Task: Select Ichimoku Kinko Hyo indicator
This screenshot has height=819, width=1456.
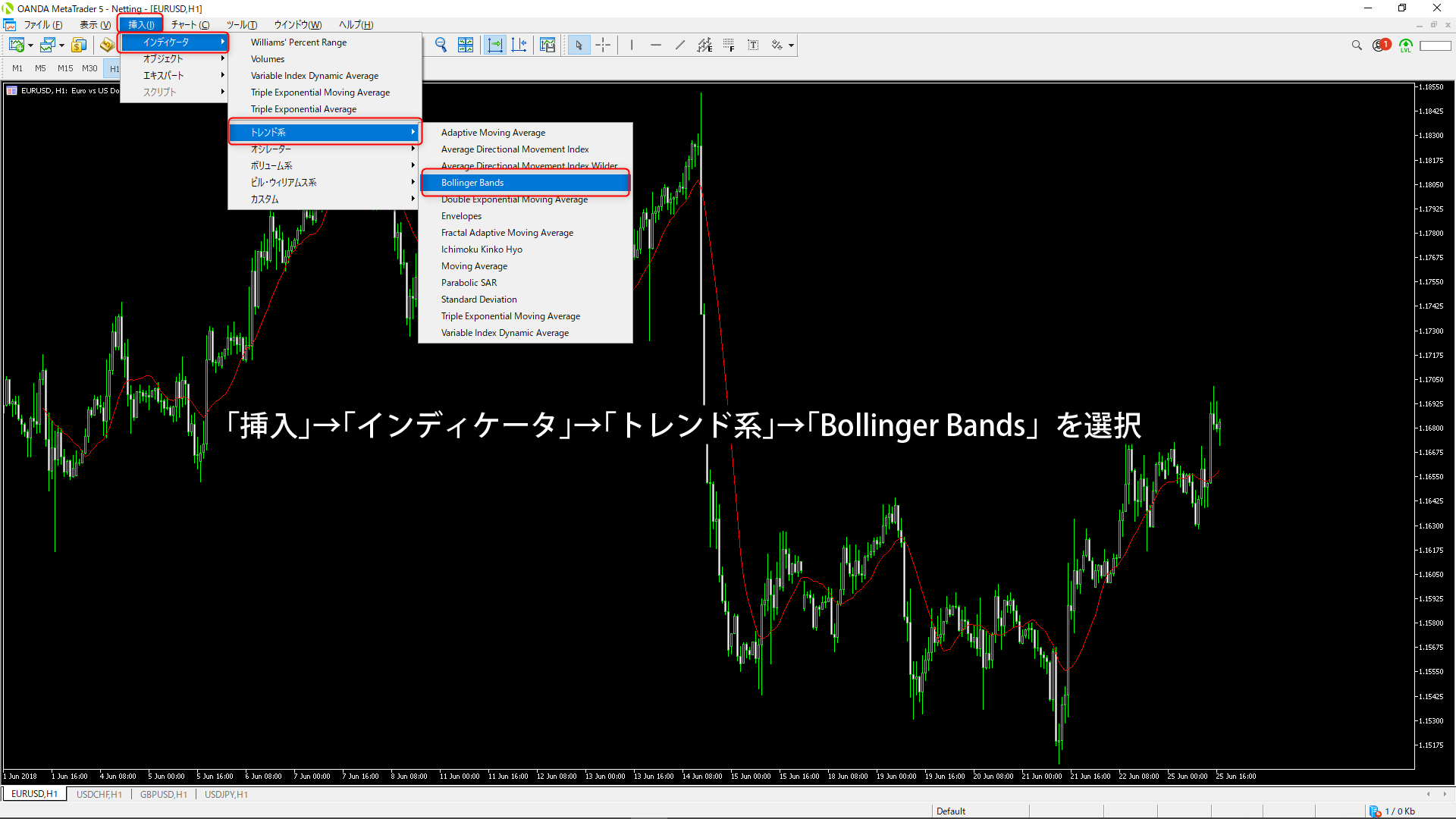Action: pos(482,249)
